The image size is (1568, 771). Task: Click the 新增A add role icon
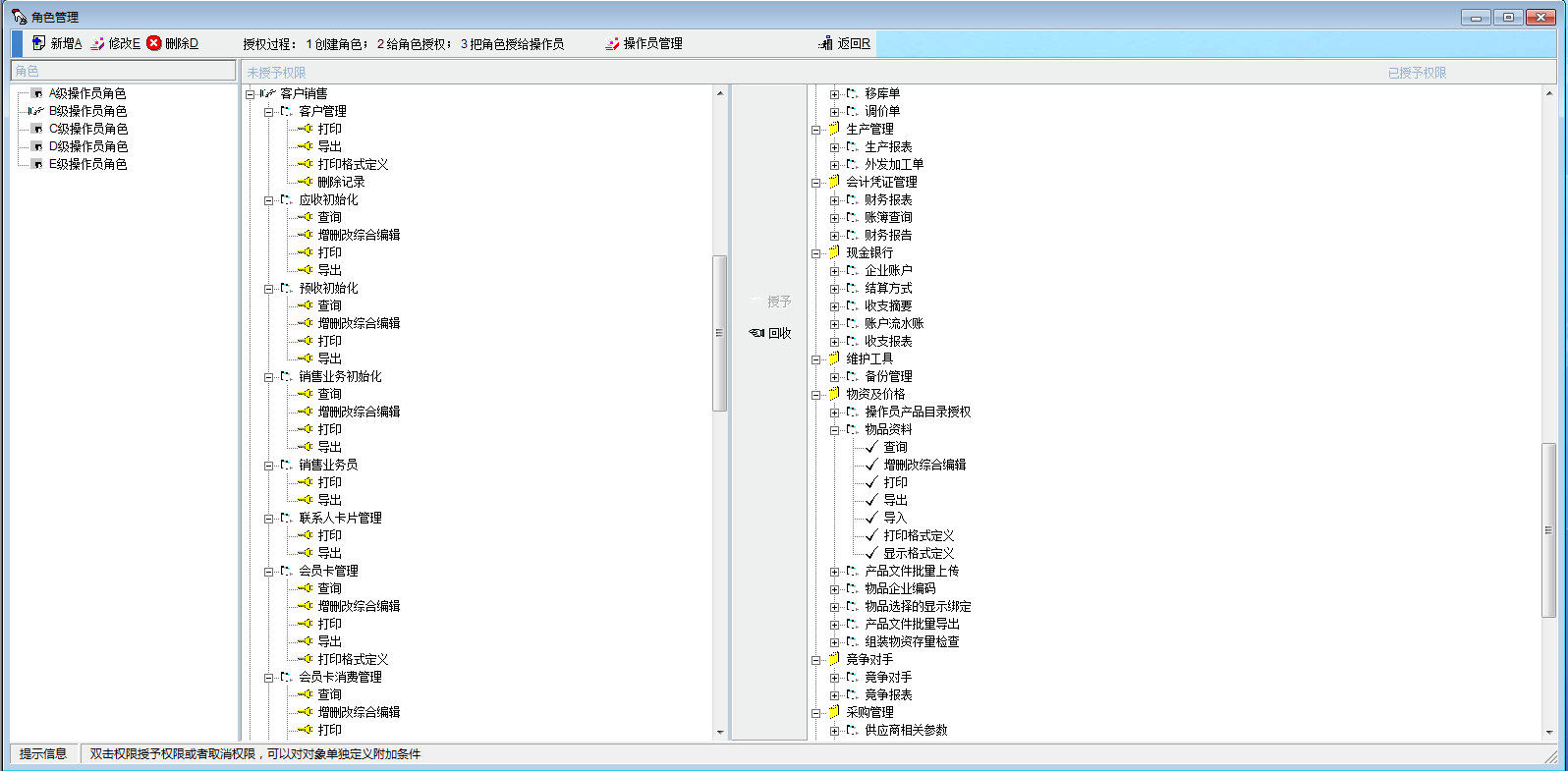click(x=38, y=43)
